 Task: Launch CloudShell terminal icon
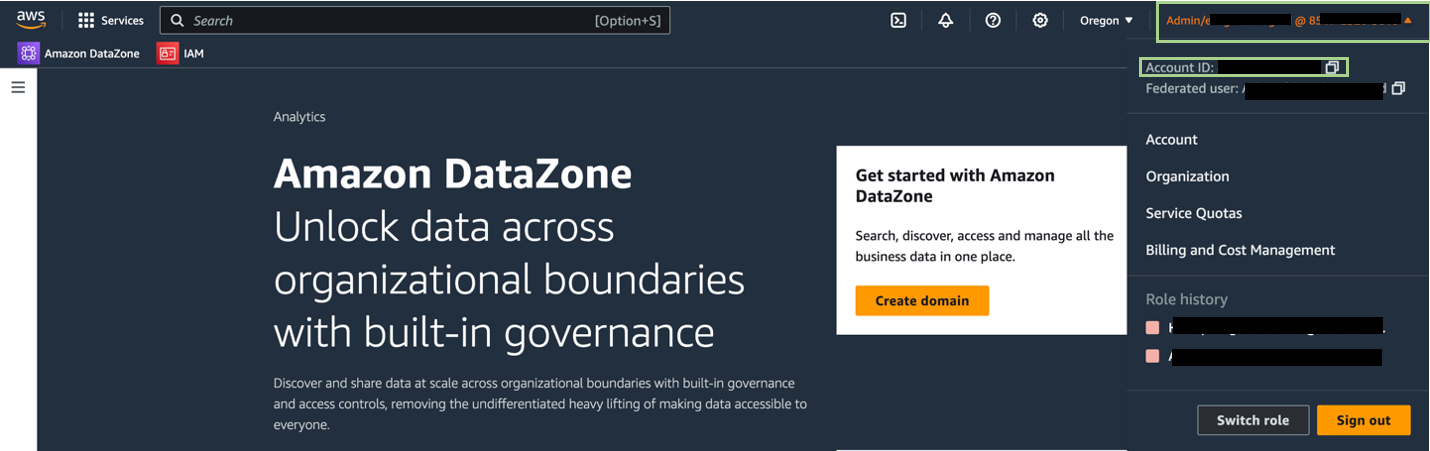click(x=898, y=20)
